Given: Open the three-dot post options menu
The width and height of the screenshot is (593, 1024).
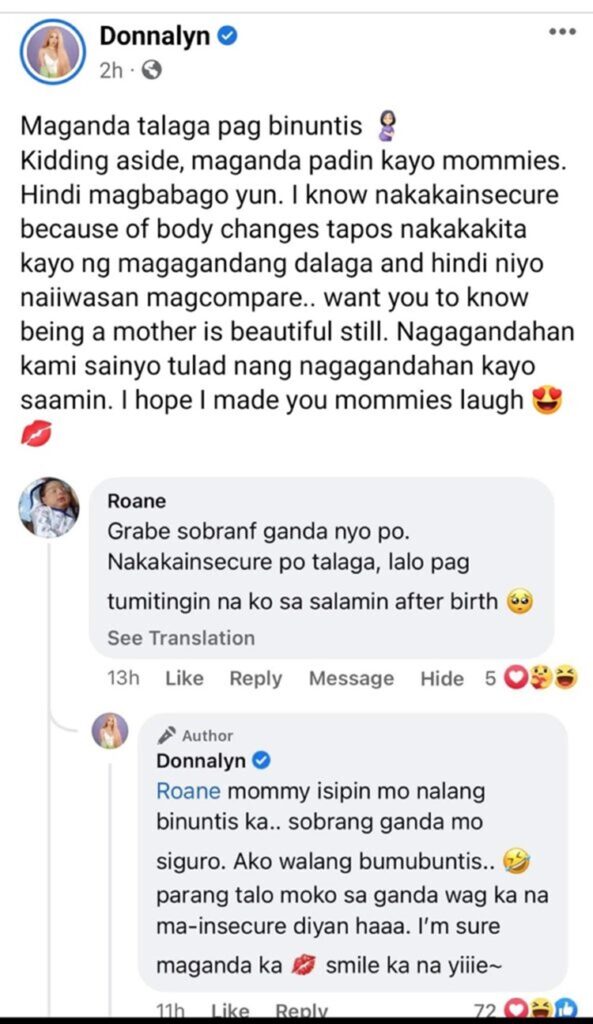Looking at the screenshot, I should (x=562, y=31).
